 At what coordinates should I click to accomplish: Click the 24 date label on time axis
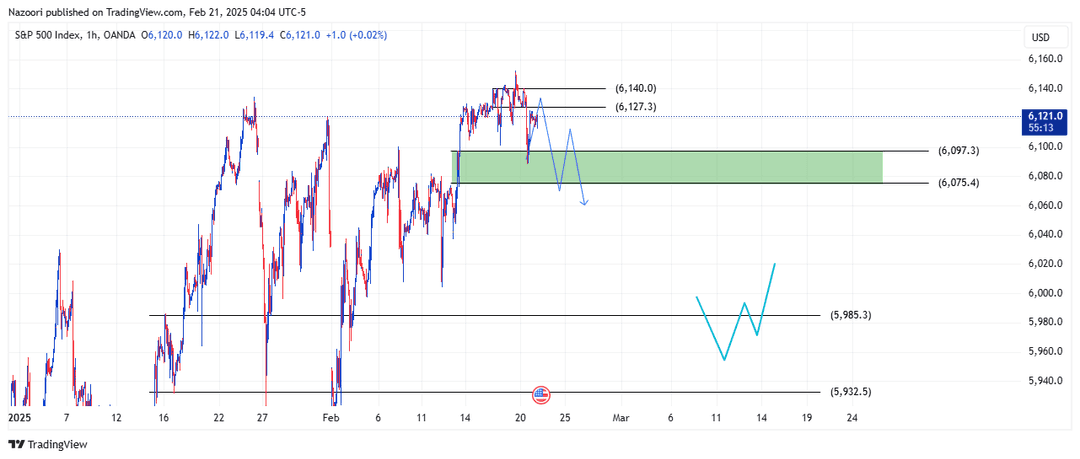click(852, 418)
